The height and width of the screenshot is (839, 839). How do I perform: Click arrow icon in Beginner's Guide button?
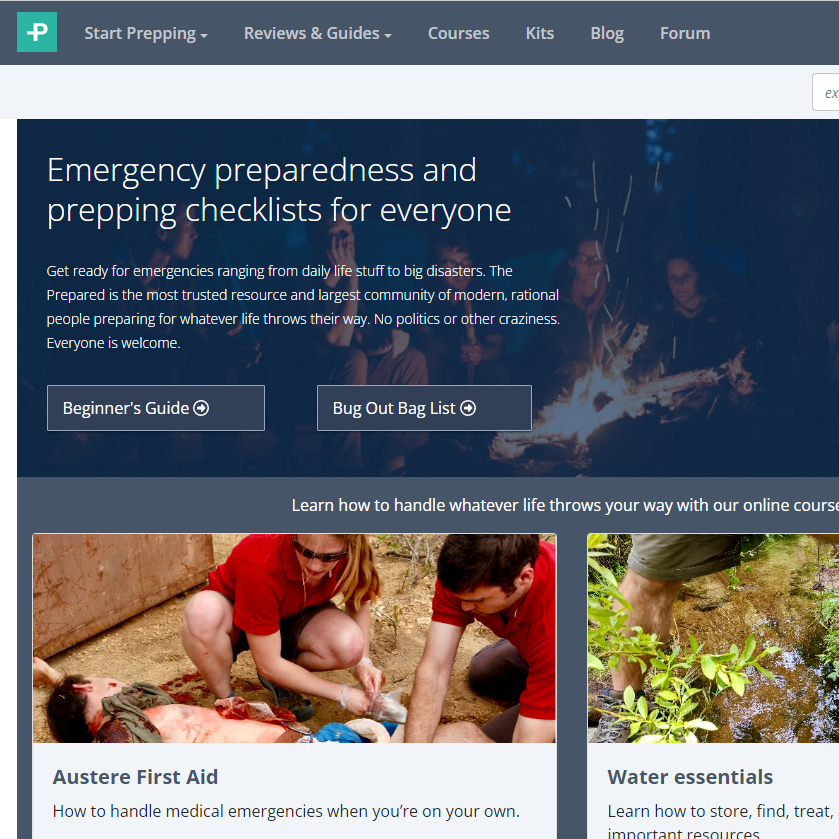click(x=201, y=408)
